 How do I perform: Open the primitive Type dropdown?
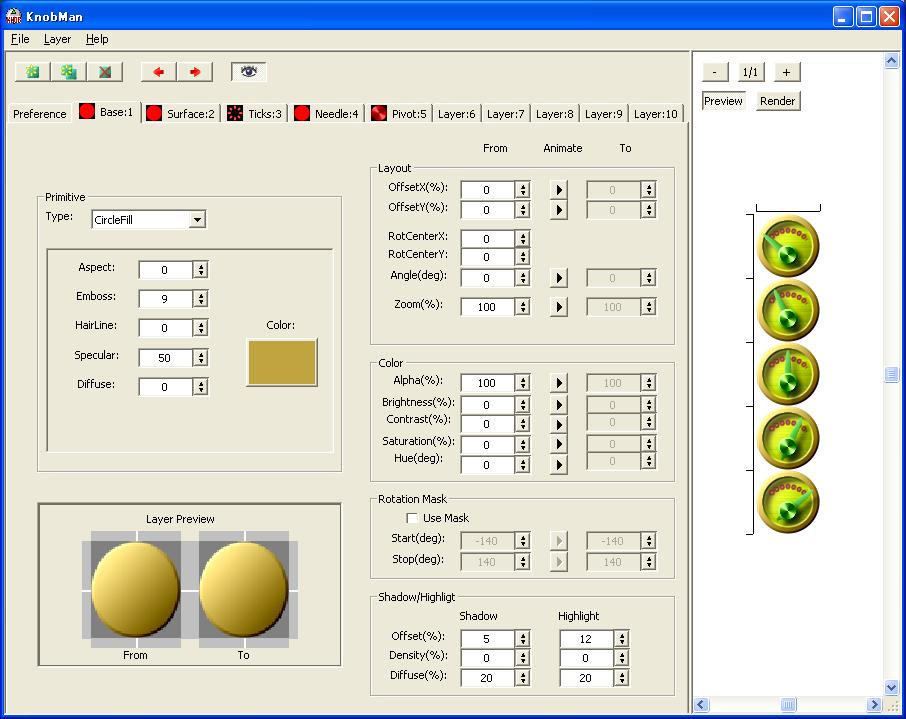(197, 220)
